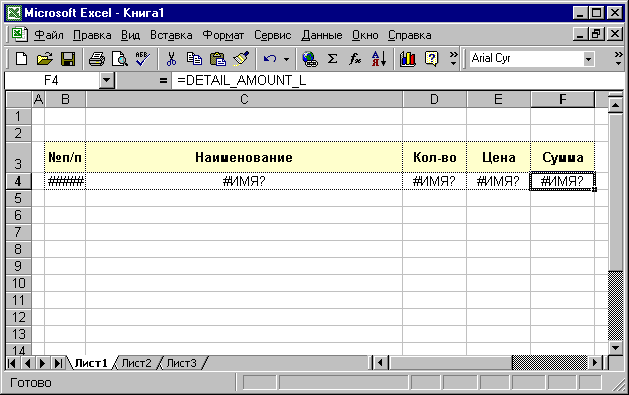The height and width of the screenshot is (395, 629).
Task: Click the AutoSum sigma icon
Action: tap(332, 59)
